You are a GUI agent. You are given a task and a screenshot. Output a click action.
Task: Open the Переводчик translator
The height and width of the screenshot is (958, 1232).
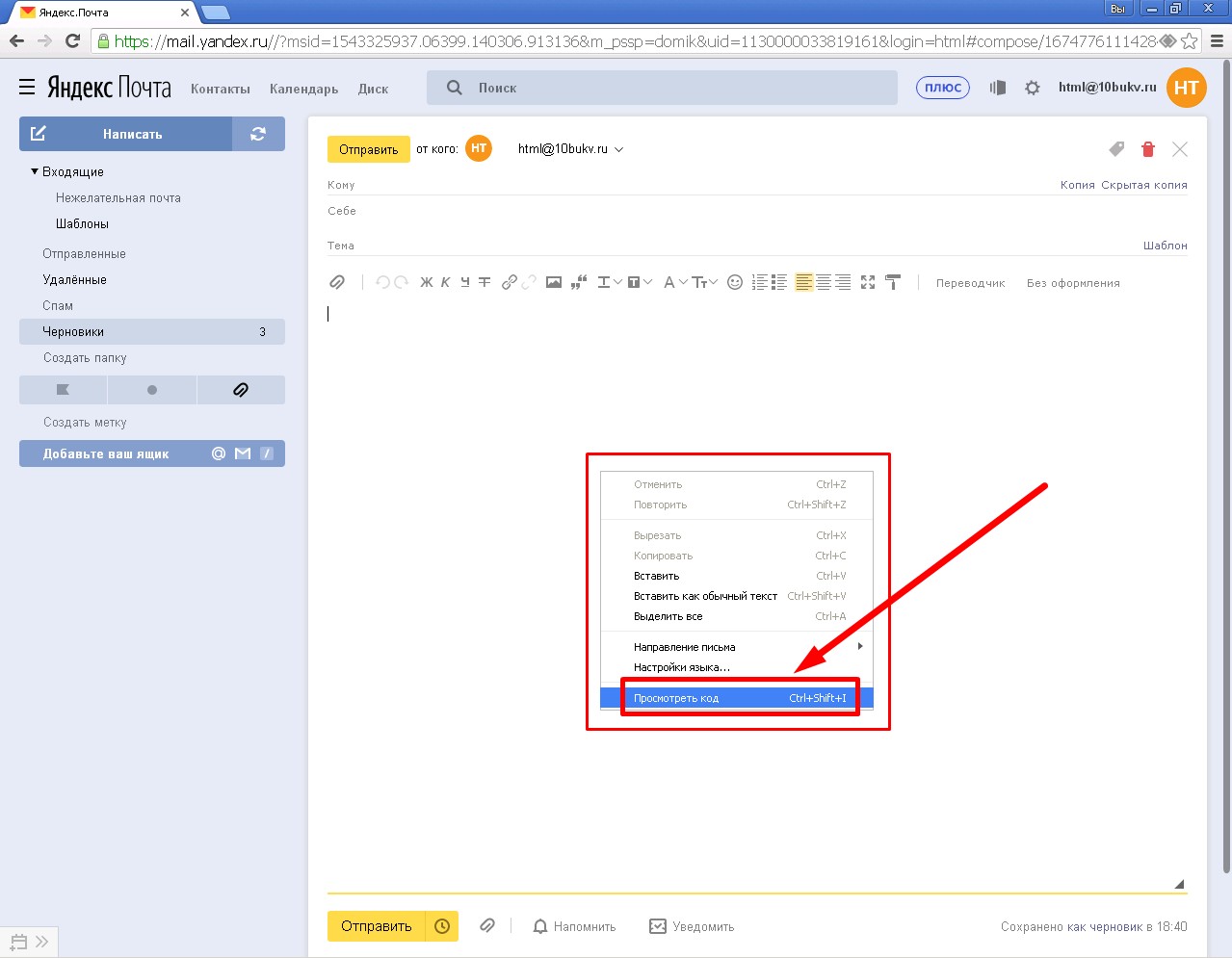(970, 283)
